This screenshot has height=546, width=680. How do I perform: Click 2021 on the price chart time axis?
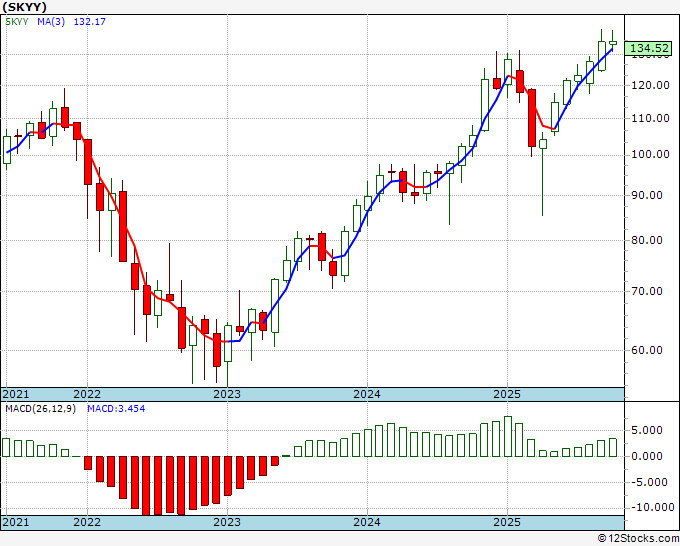(x=16, y=394)
